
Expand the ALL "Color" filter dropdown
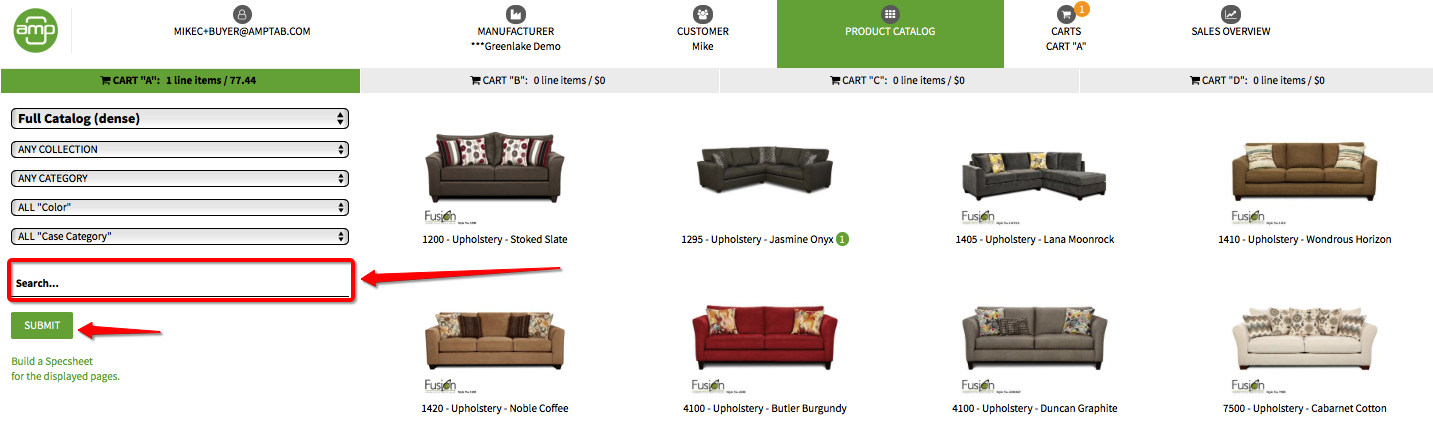pos(180,207)
